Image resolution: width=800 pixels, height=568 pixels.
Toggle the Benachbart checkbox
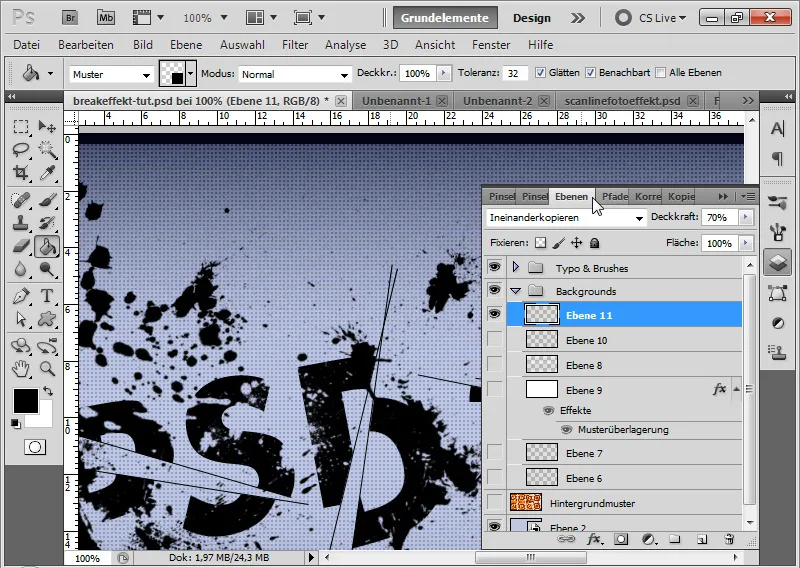click(x=590, y=73)
